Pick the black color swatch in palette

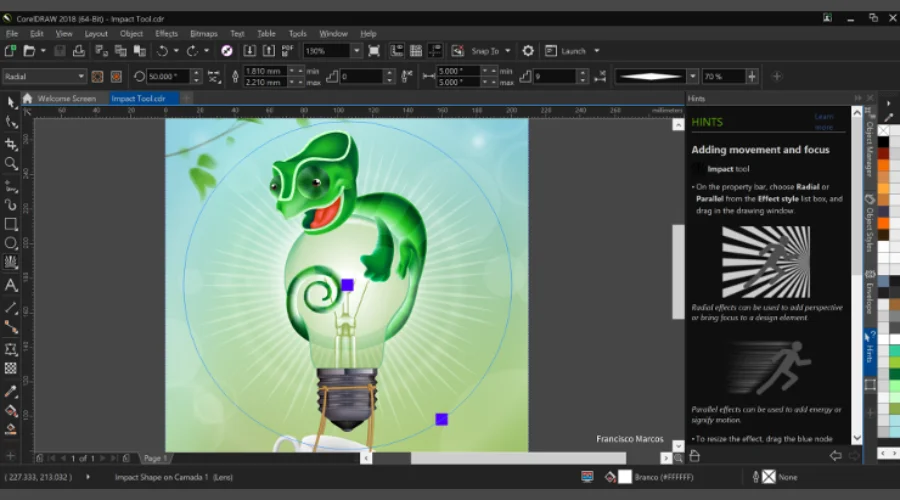point(883,142)
